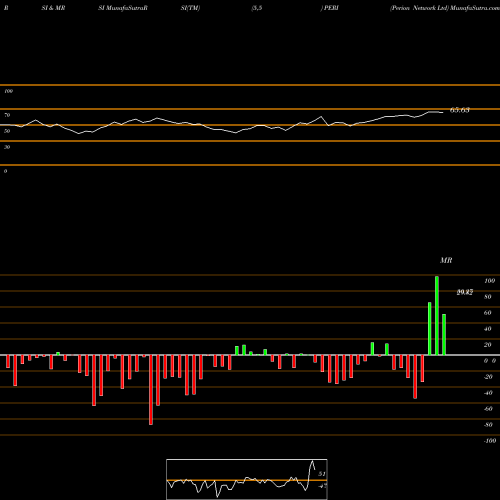500x500 pixels.
Task: Click the longest red MR histogram bar
Action: click(x=151, y=390)
